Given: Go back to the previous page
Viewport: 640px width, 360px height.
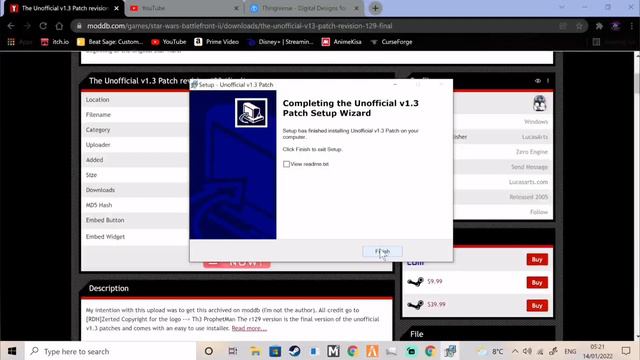Looking at the screenshot, I should [x=11, y=26].
